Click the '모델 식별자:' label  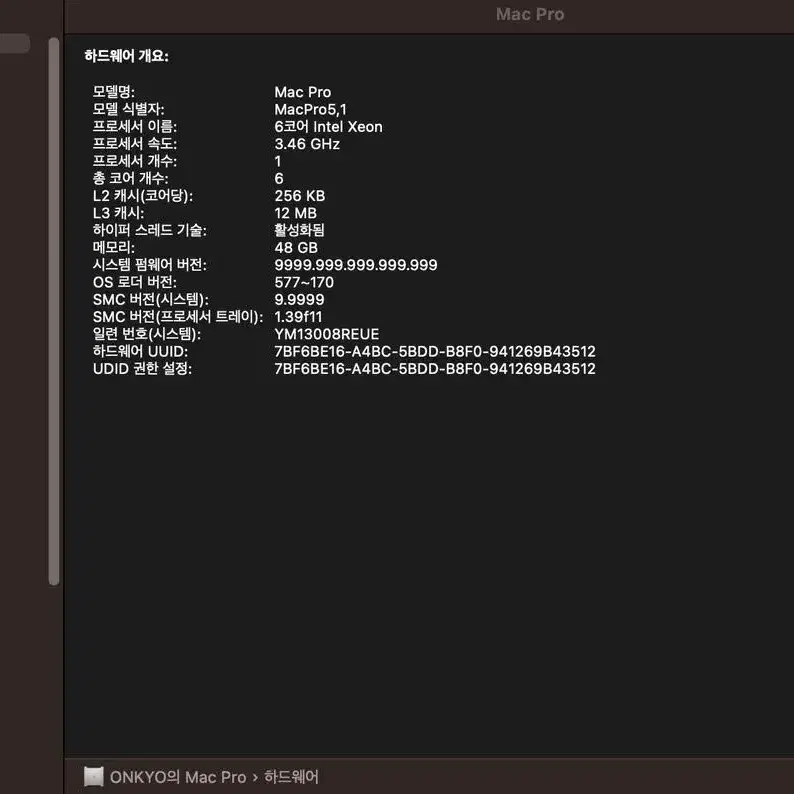click(128, 109)
